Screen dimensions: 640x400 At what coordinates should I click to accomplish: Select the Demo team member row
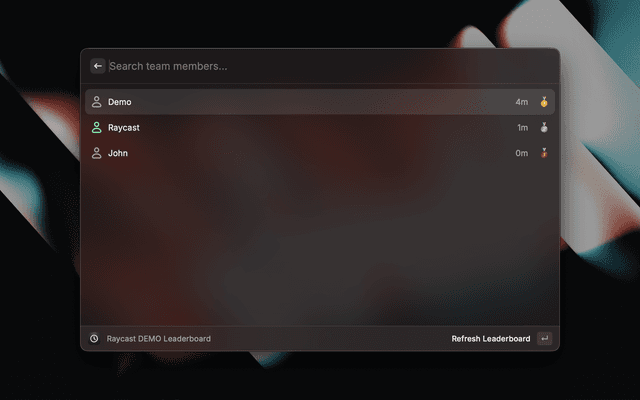click(x=320, y=102)
